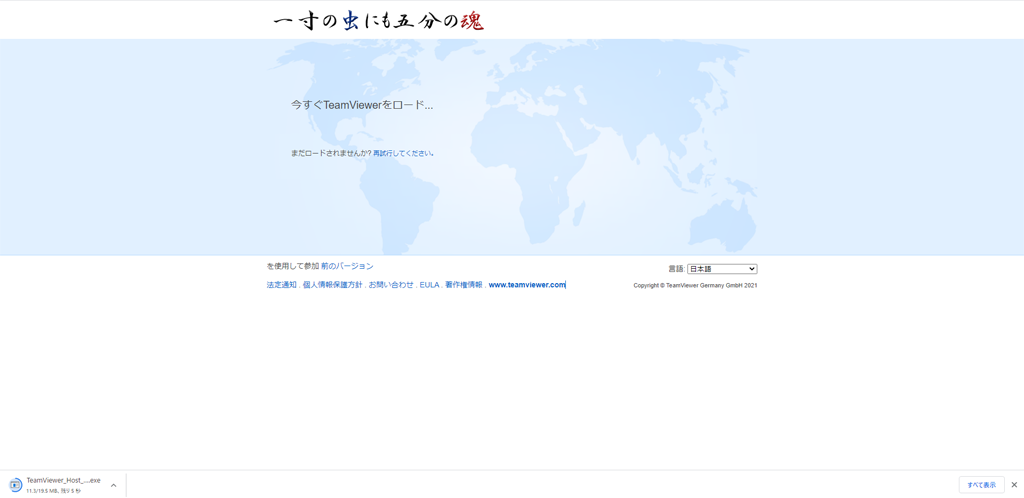The height and width of the screenshot is (498, 1024).
Task: Click the TeamViewer_Host exe file icon in downloads bar
Action: 16,485
